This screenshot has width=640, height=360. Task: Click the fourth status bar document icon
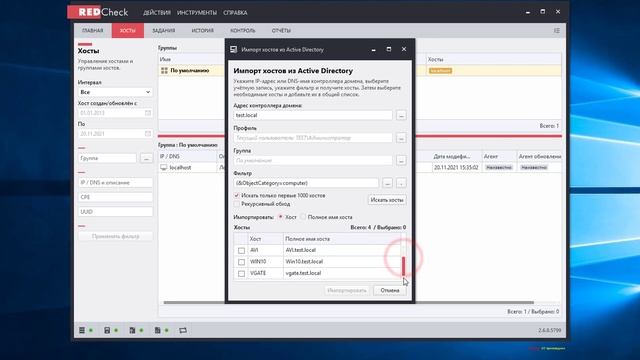tap(158, 330)
